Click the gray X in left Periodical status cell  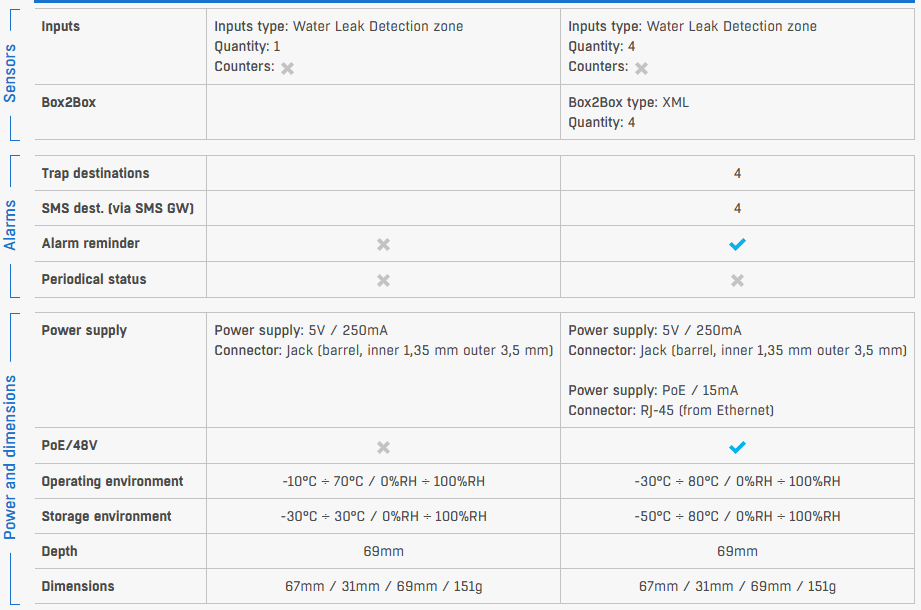(x=383, y=280)
